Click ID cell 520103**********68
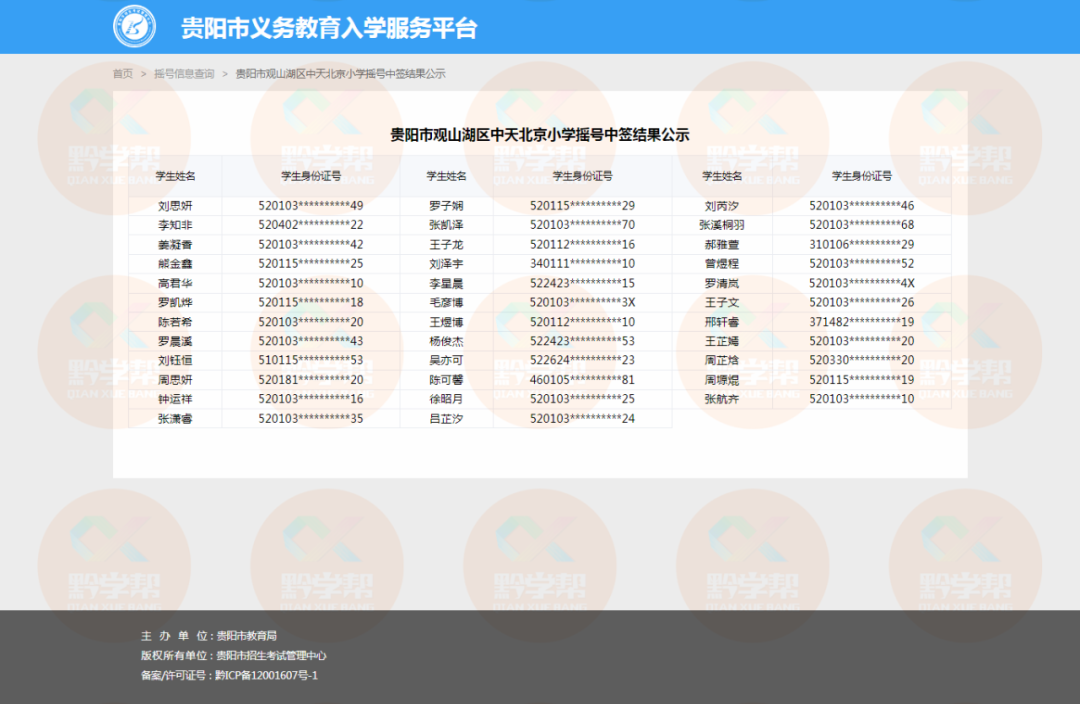The height and width of the screenshot is (704, 1080). pyautogui.click(x=862, y=225)
